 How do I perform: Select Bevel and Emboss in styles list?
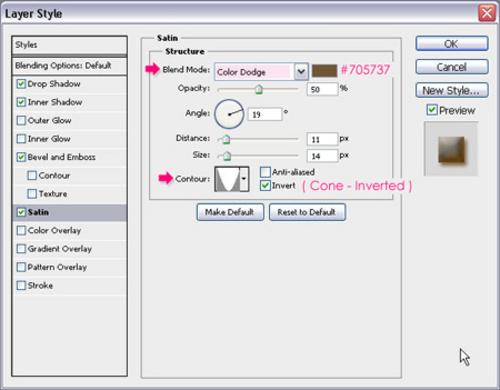pyautogui.click(x=61, y=157)
